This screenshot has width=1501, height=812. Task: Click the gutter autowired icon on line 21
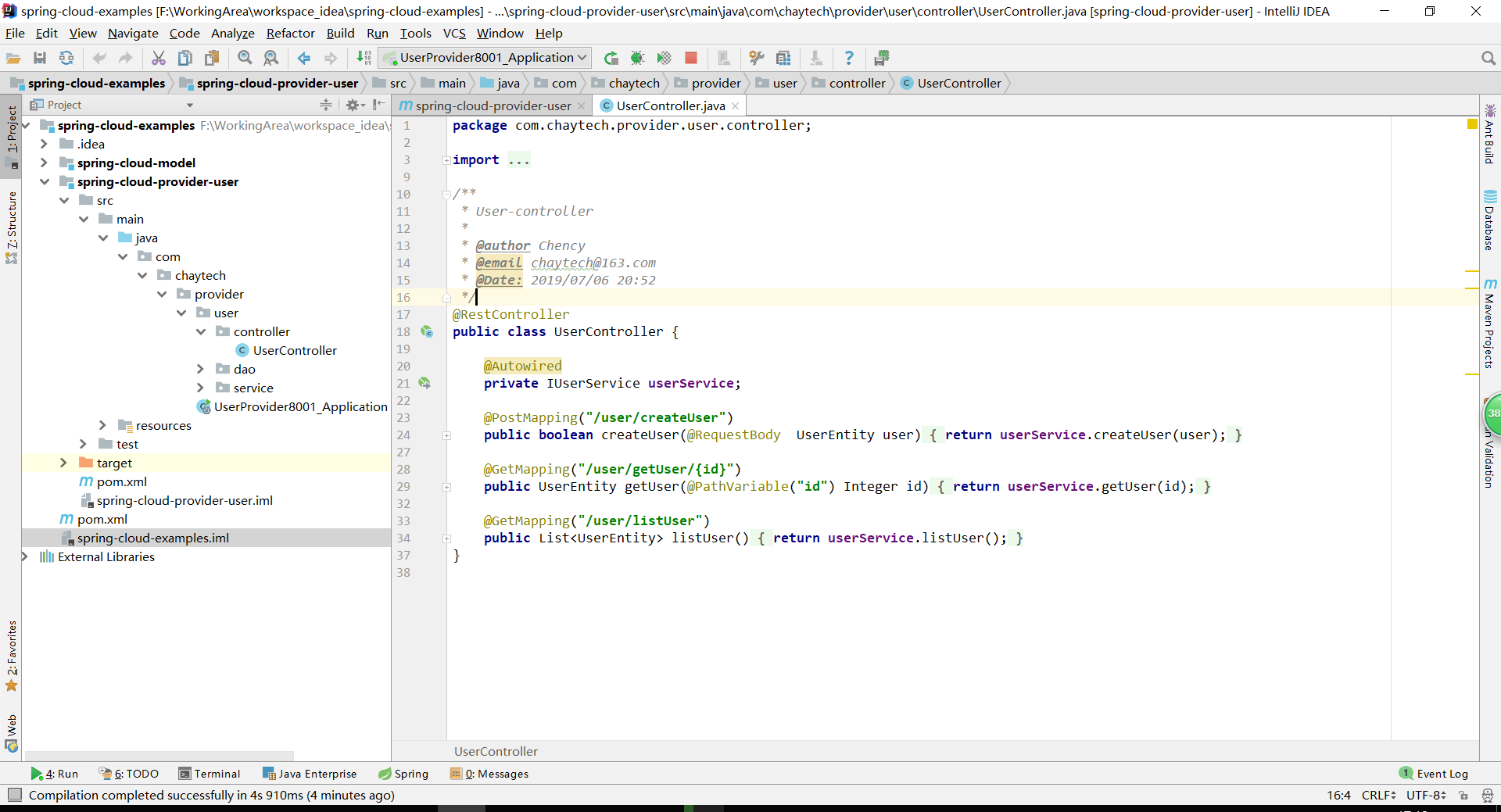coord(425,383)
